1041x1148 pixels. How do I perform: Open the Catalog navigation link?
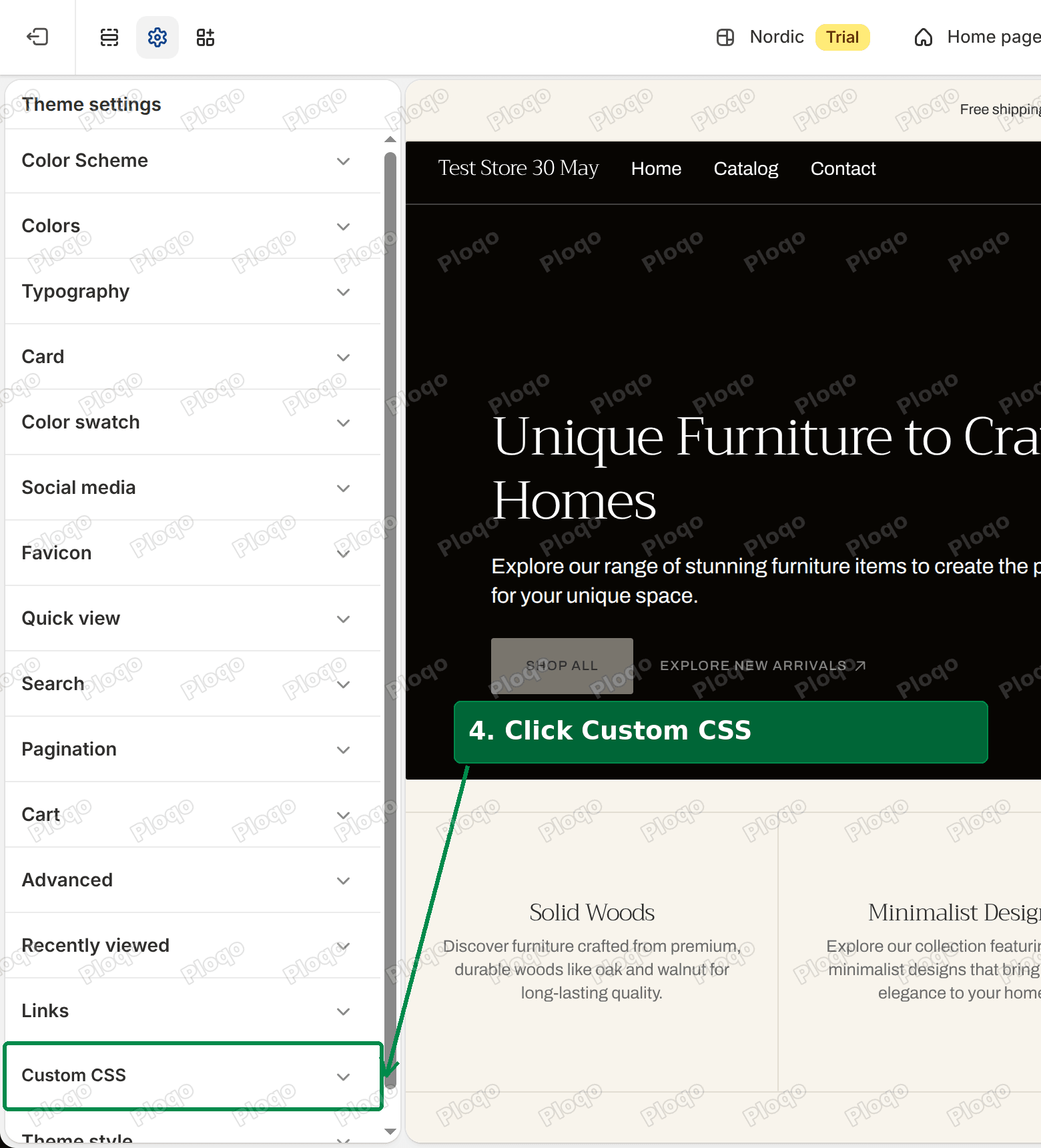[746, 169]
